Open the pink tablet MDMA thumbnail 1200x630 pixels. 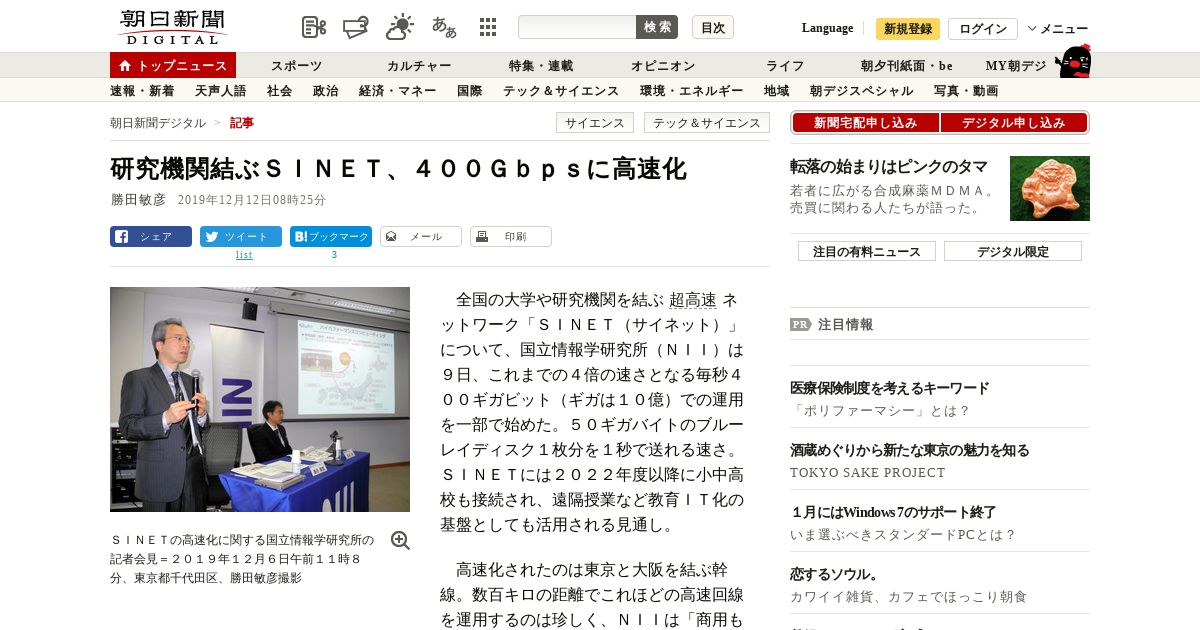coord(1050,188)
